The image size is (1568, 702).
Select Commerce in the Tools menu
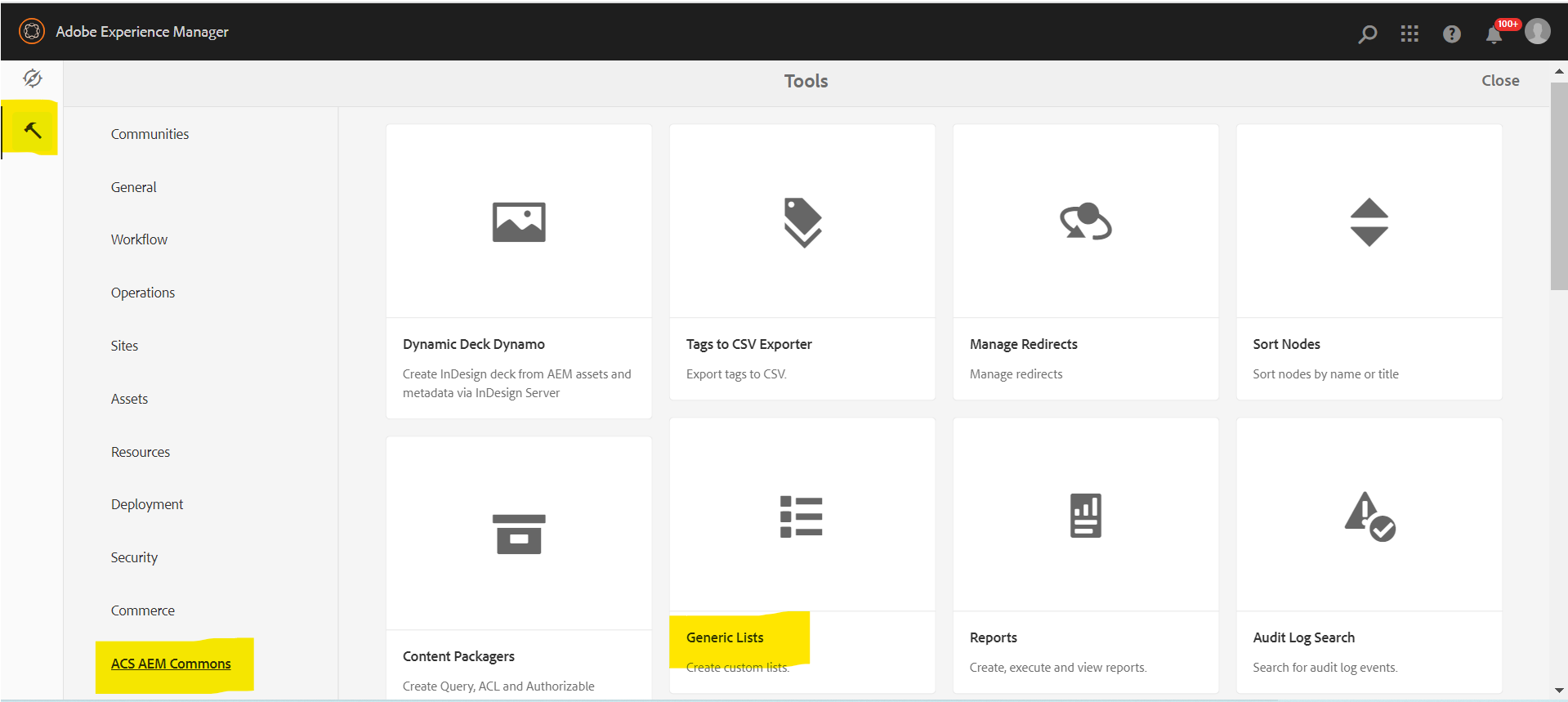tap(143, 610)
